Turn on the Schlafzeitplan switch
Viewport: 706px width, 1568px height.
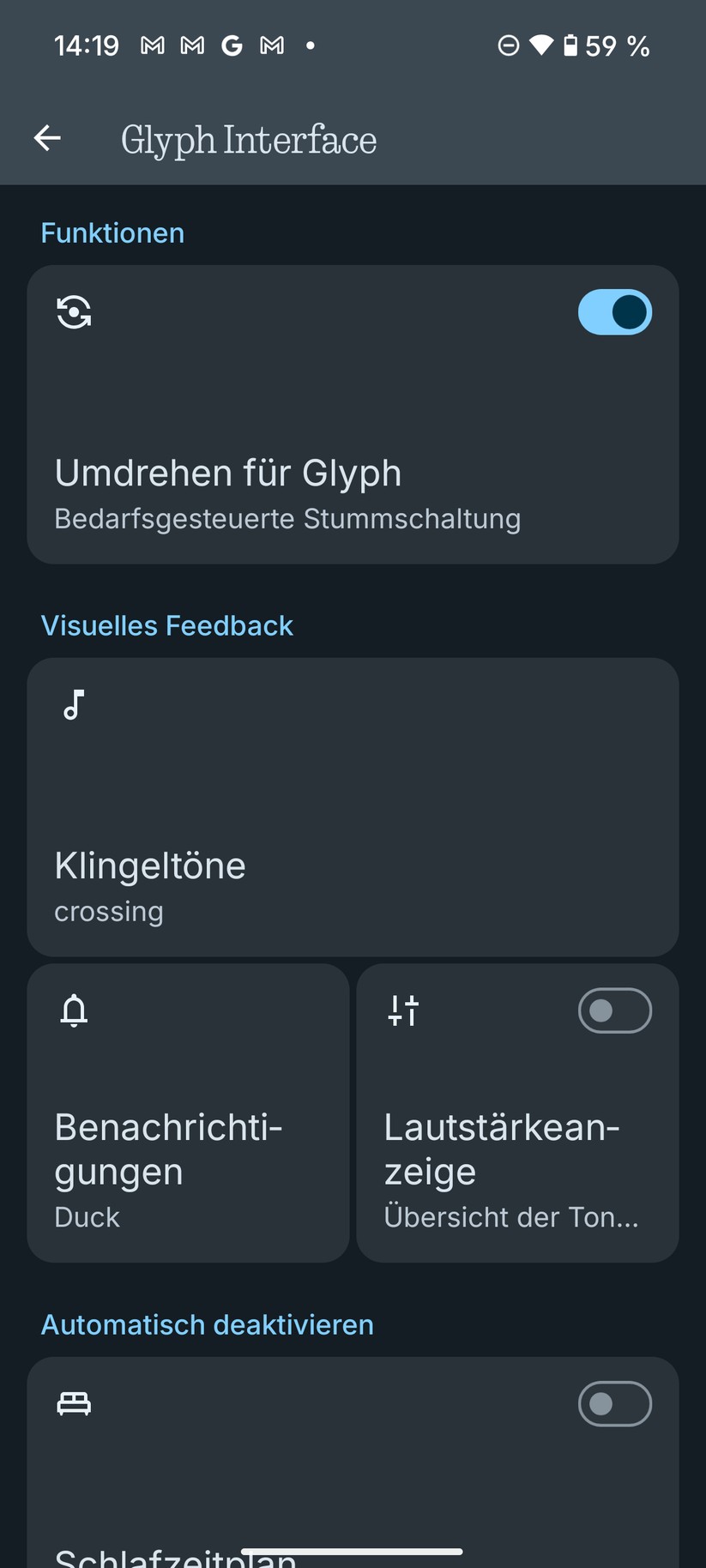click(614, 1403)
